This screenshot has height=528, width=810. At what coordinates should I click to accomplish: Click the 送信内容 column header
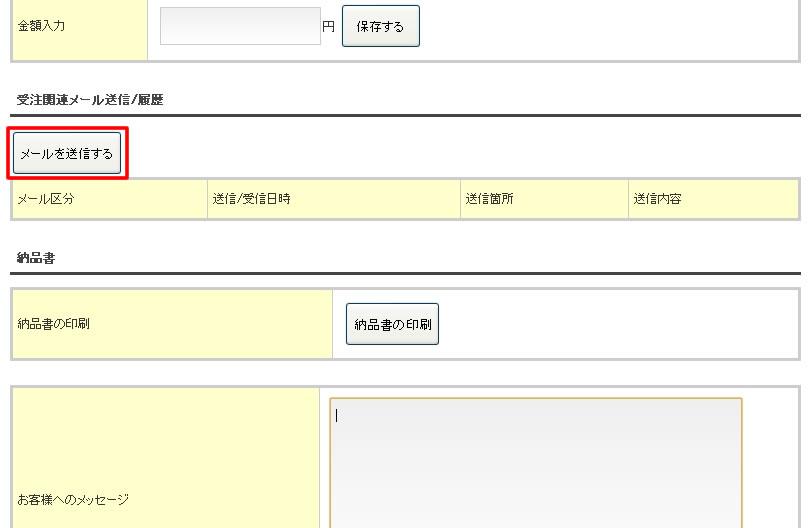(x=657, y=199)
